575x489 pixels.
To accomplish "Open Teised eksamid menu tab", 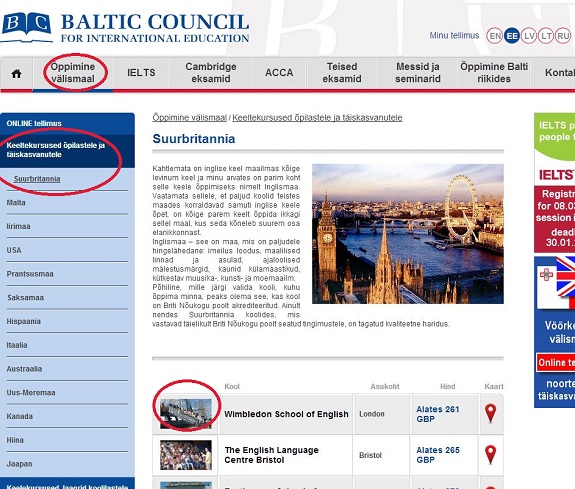I will point(342,73).
